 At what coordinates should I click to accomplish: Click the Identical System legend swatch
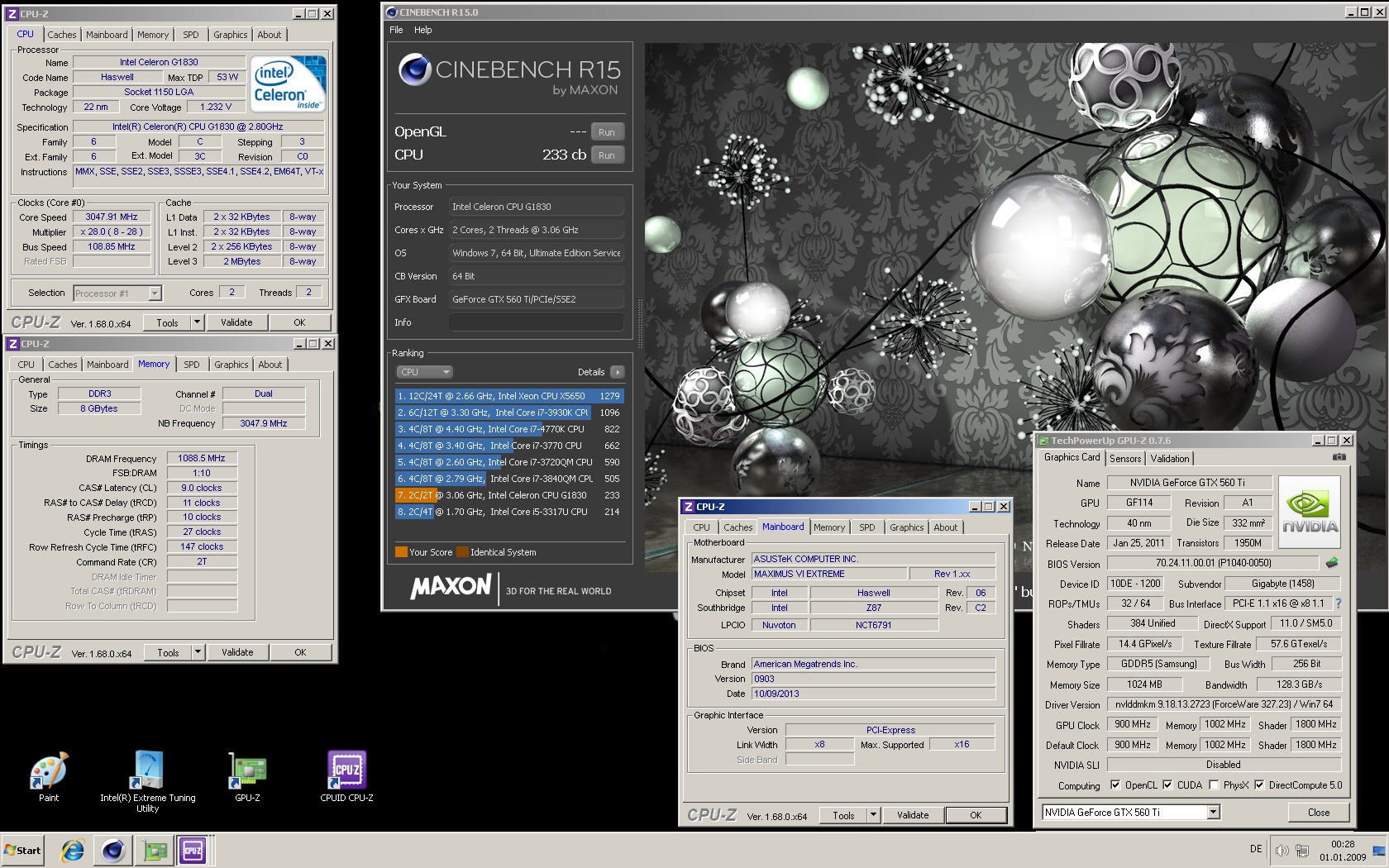(x=462, y=552)
